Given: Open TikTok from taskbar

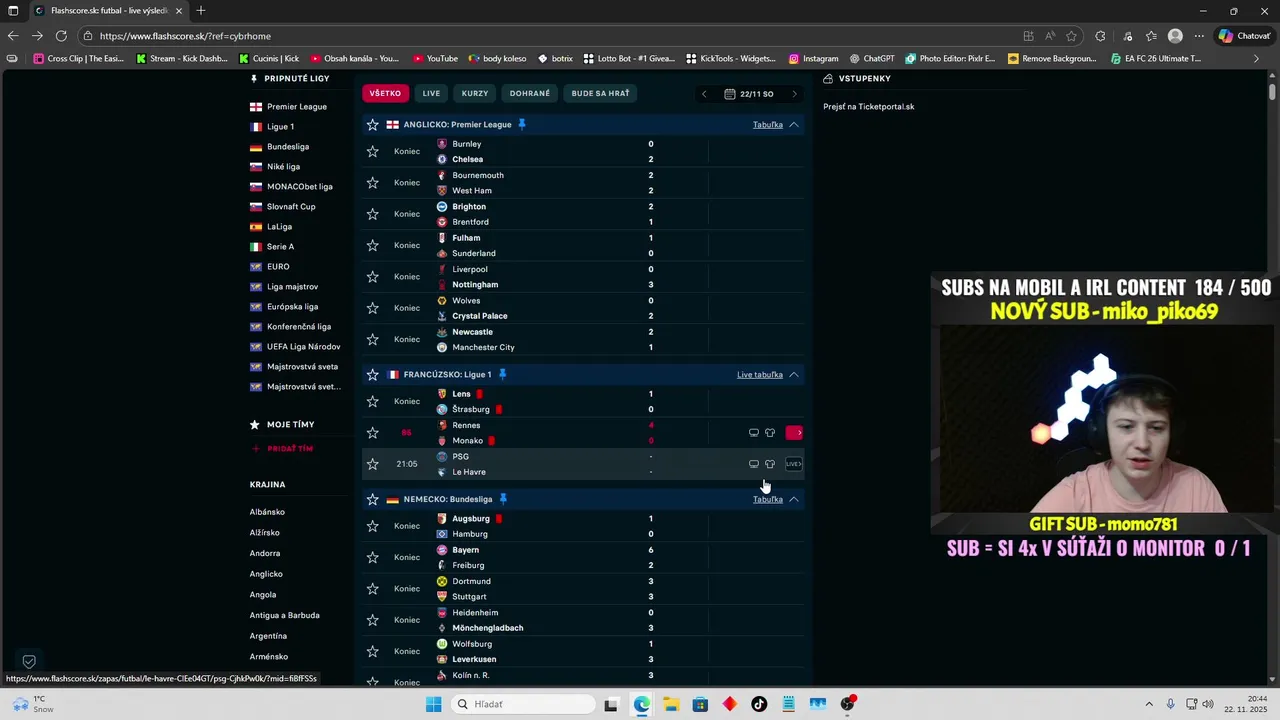Looking at the screenshot, I should point(759,704).
